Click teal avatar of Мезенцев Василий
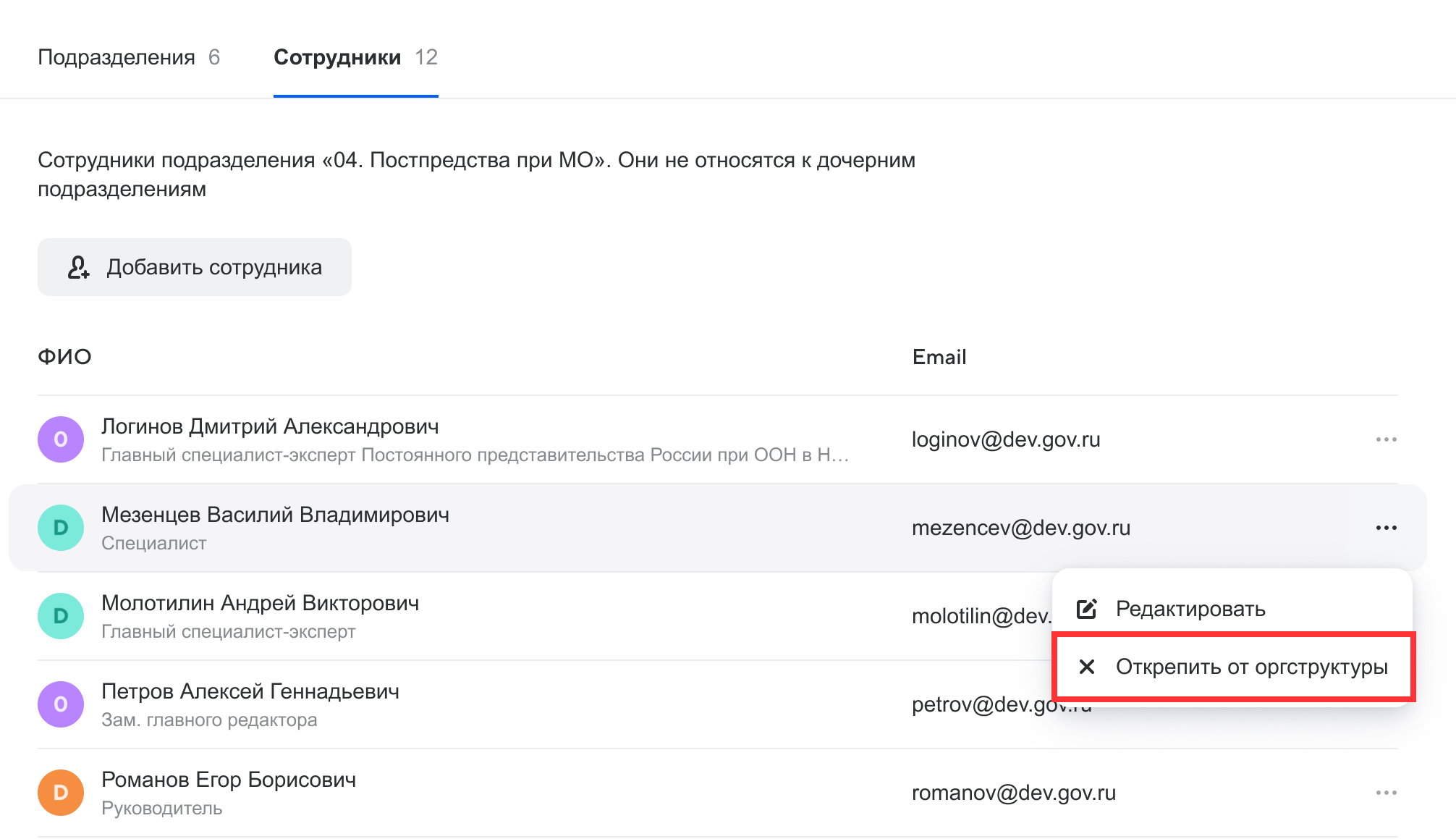The width and height of the screenshot is (1456, 839). 61,528
